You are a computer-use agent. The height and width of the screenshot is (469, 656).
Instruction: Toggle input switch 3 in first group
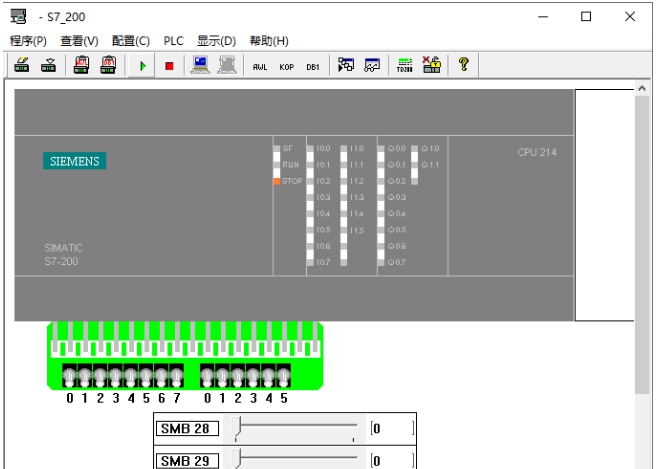[115, 376]
